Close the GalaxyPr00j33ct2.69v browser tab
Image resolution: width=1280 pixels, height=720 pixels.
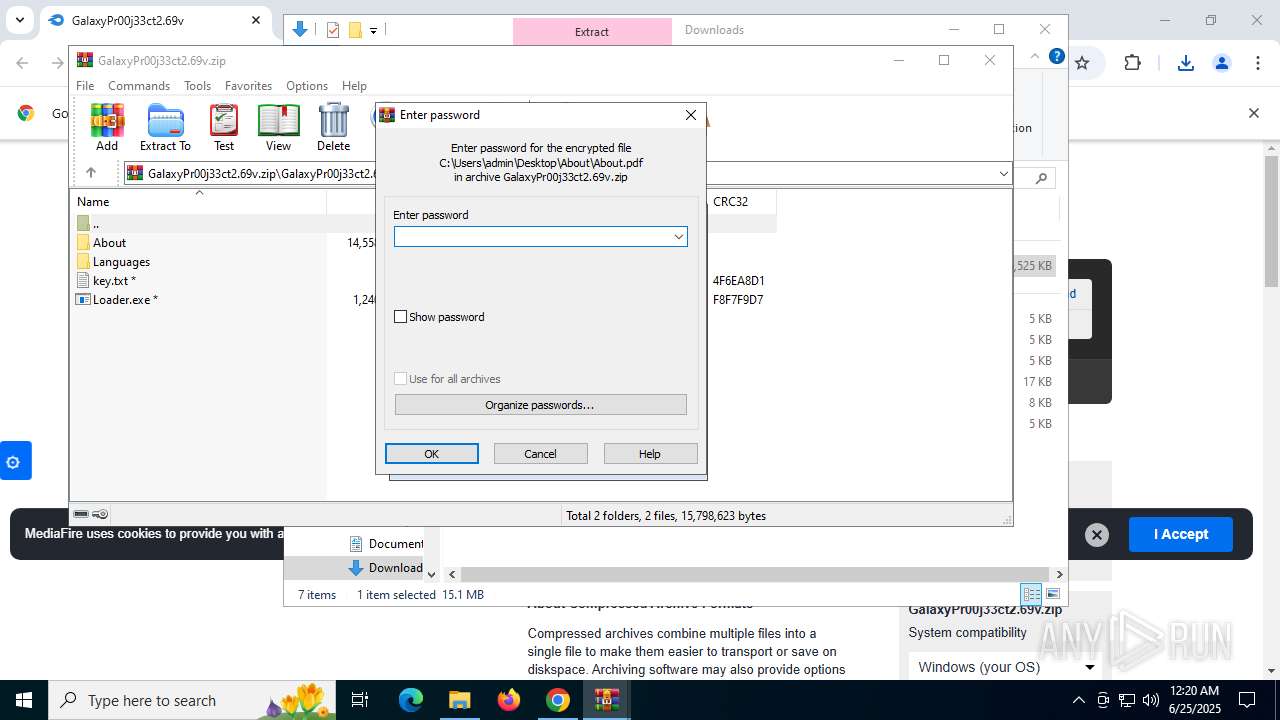(x=256, y=20)
